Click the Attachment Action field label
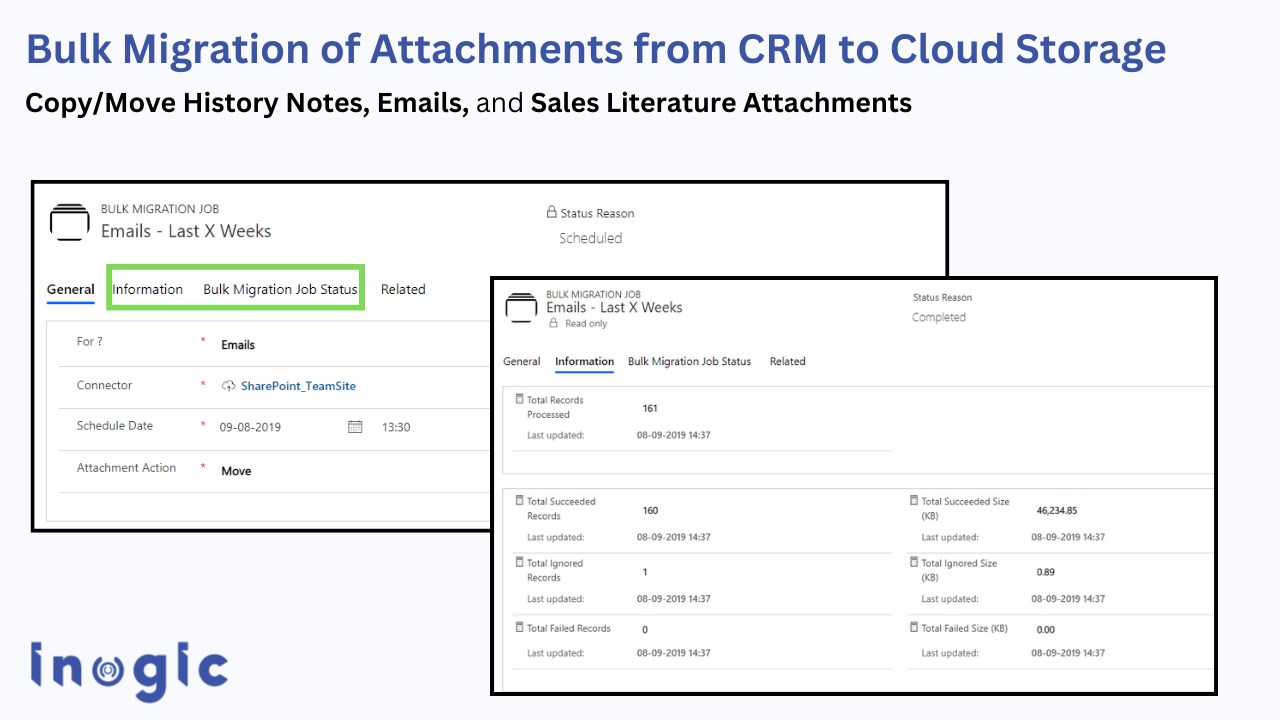Screen dimensions: 1280x720 (x=126, y=467)
